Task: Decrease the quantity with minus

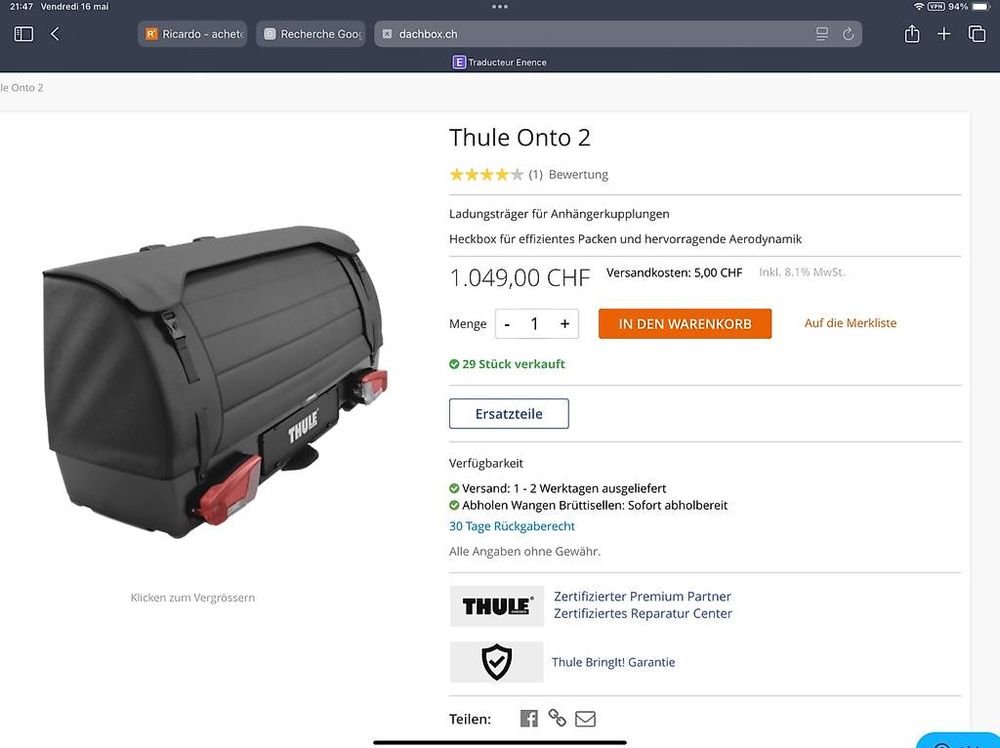Action: tap(507, 324)
